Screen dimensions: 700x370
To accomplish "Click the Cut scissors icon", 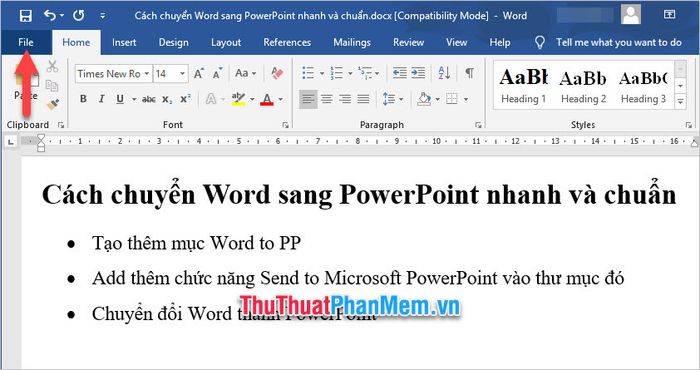I will pyautogui.click(x=52, y=67).
